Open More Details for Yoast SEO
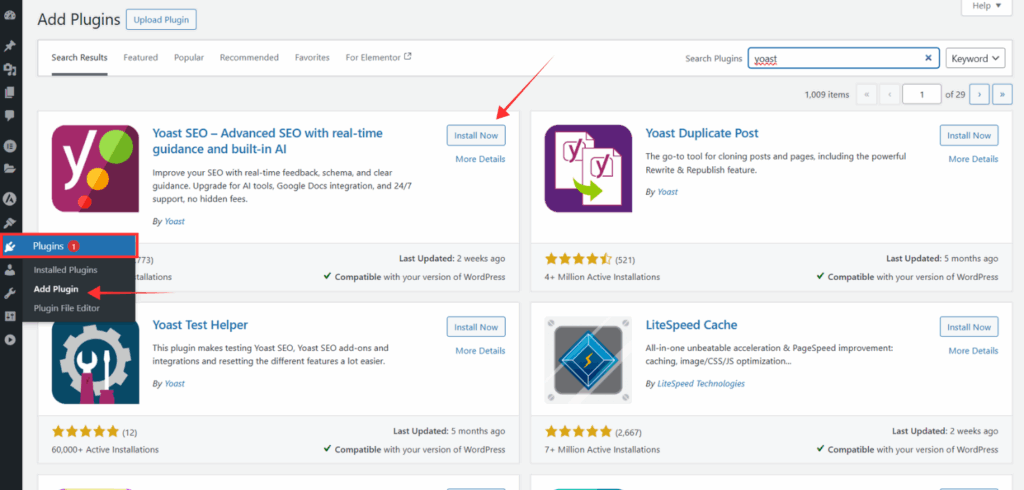Screen dimensions: 1024x490 click(480, 159)
